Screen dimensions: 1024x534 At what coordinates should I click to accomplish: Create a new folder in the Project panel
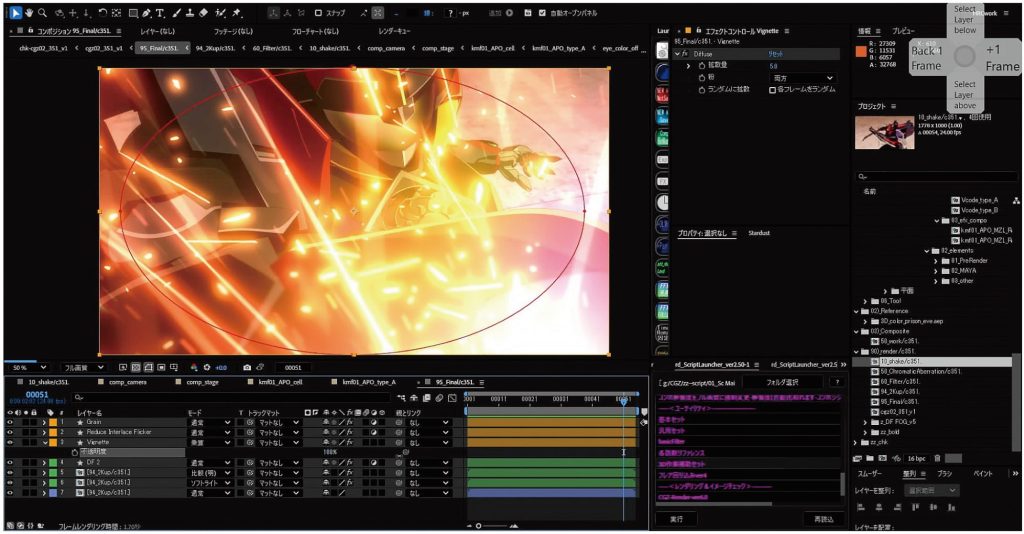point(871,458)
